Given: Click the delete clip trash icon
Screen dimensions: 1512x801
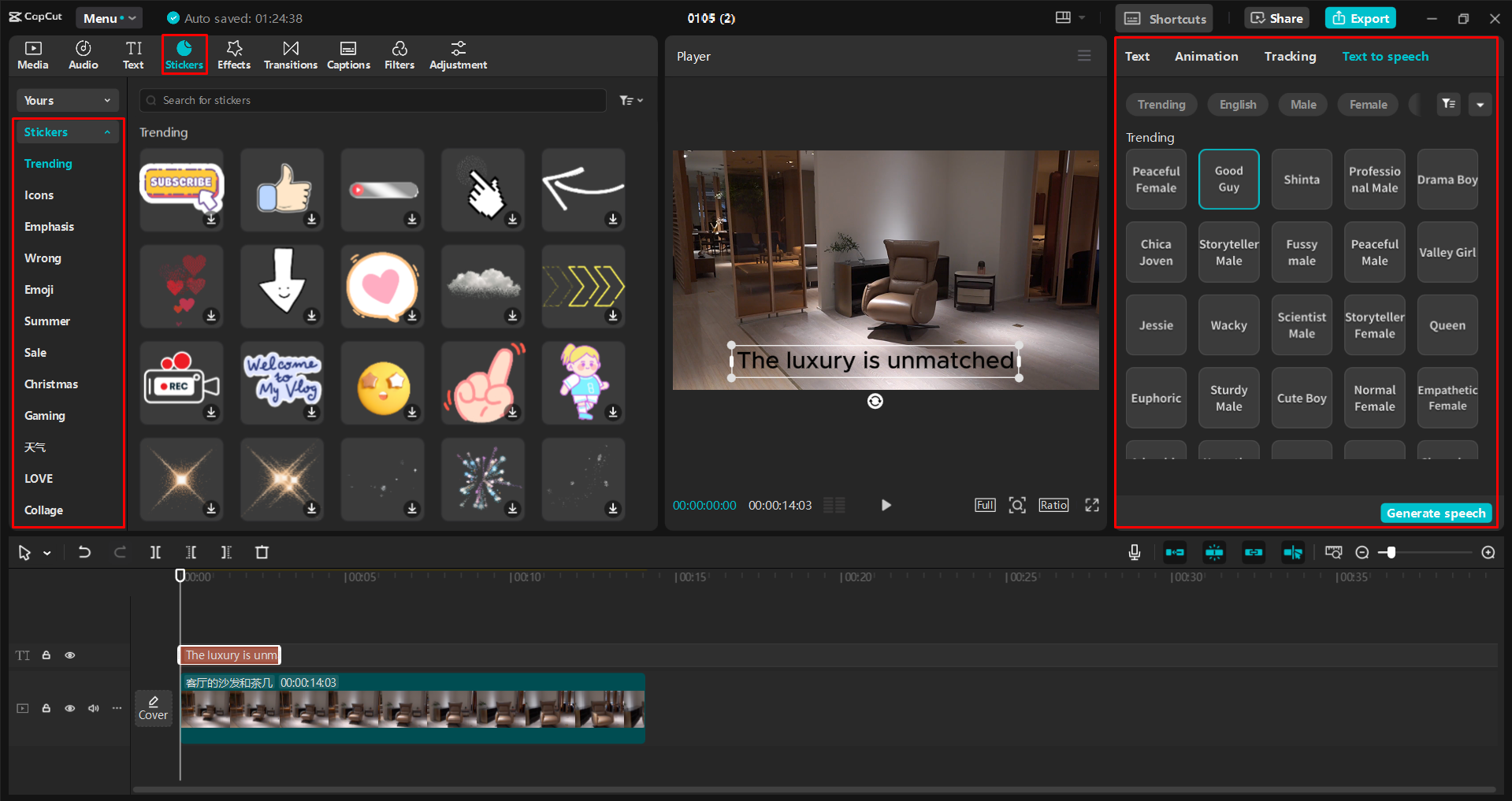Looking at the screenshot, I should click(262, 552).
